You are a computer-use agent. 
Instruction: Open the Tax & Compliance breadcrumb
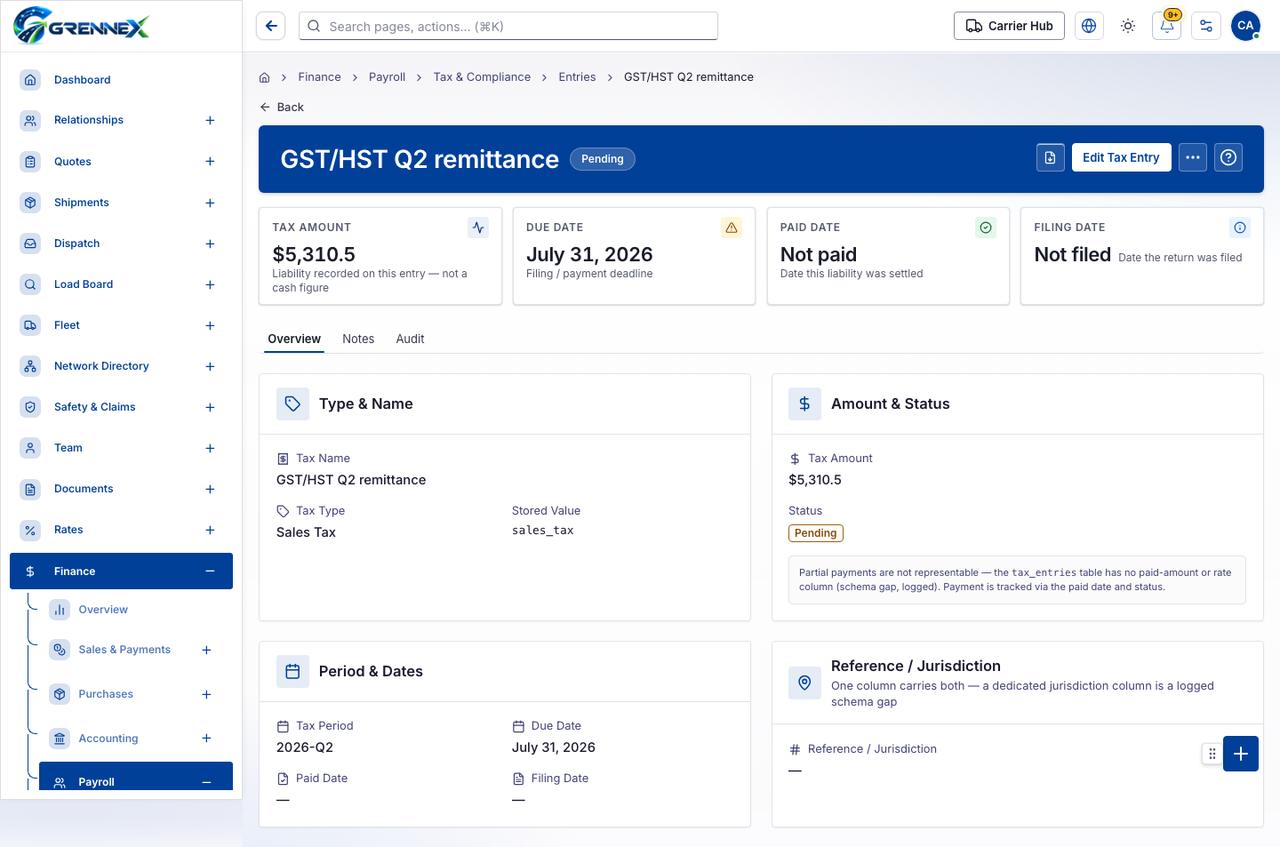pyautogui.click(x=482, y=77)
